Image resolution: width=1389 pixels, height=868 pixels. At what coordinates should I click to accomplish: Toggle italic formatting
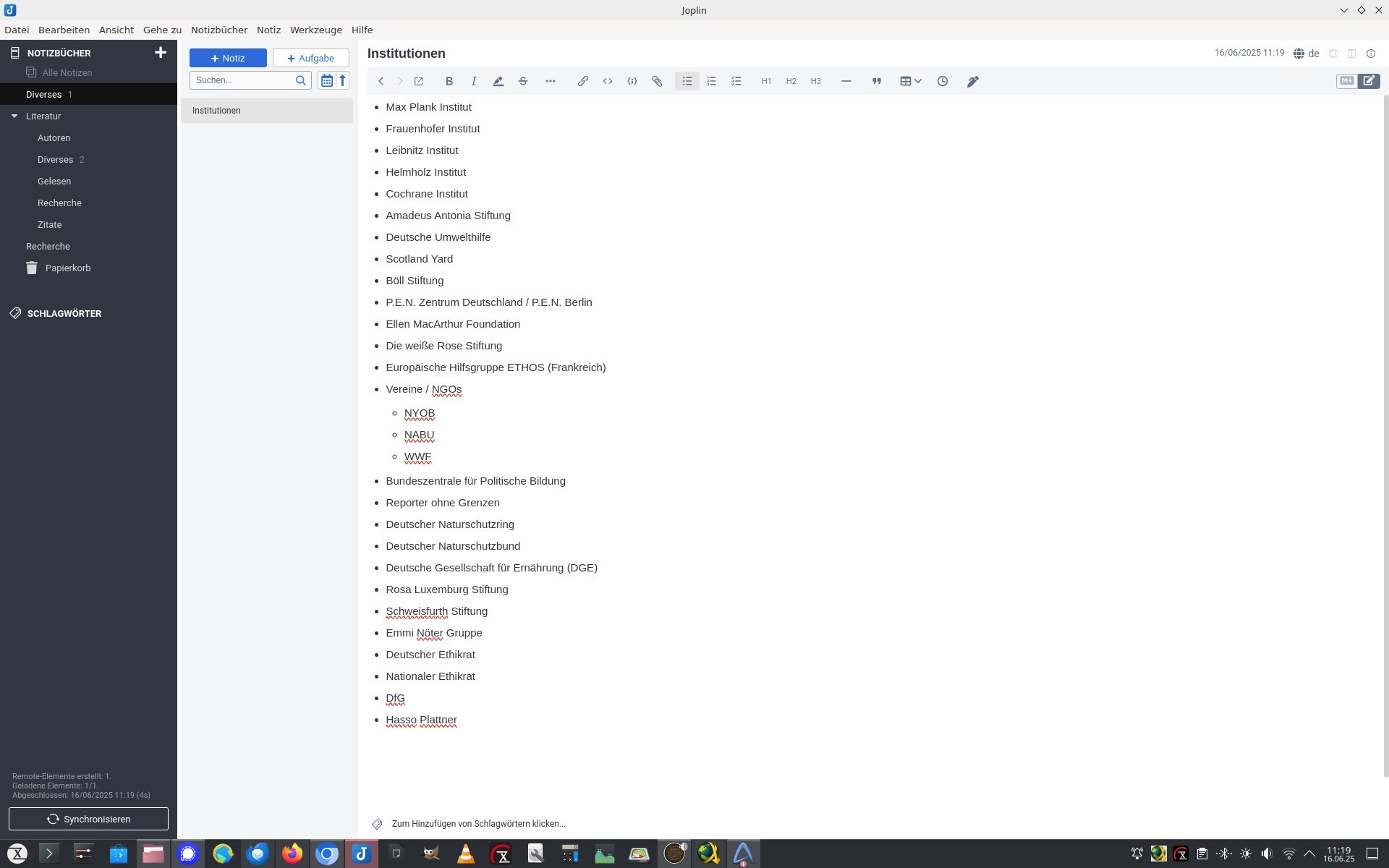[474, 81]
